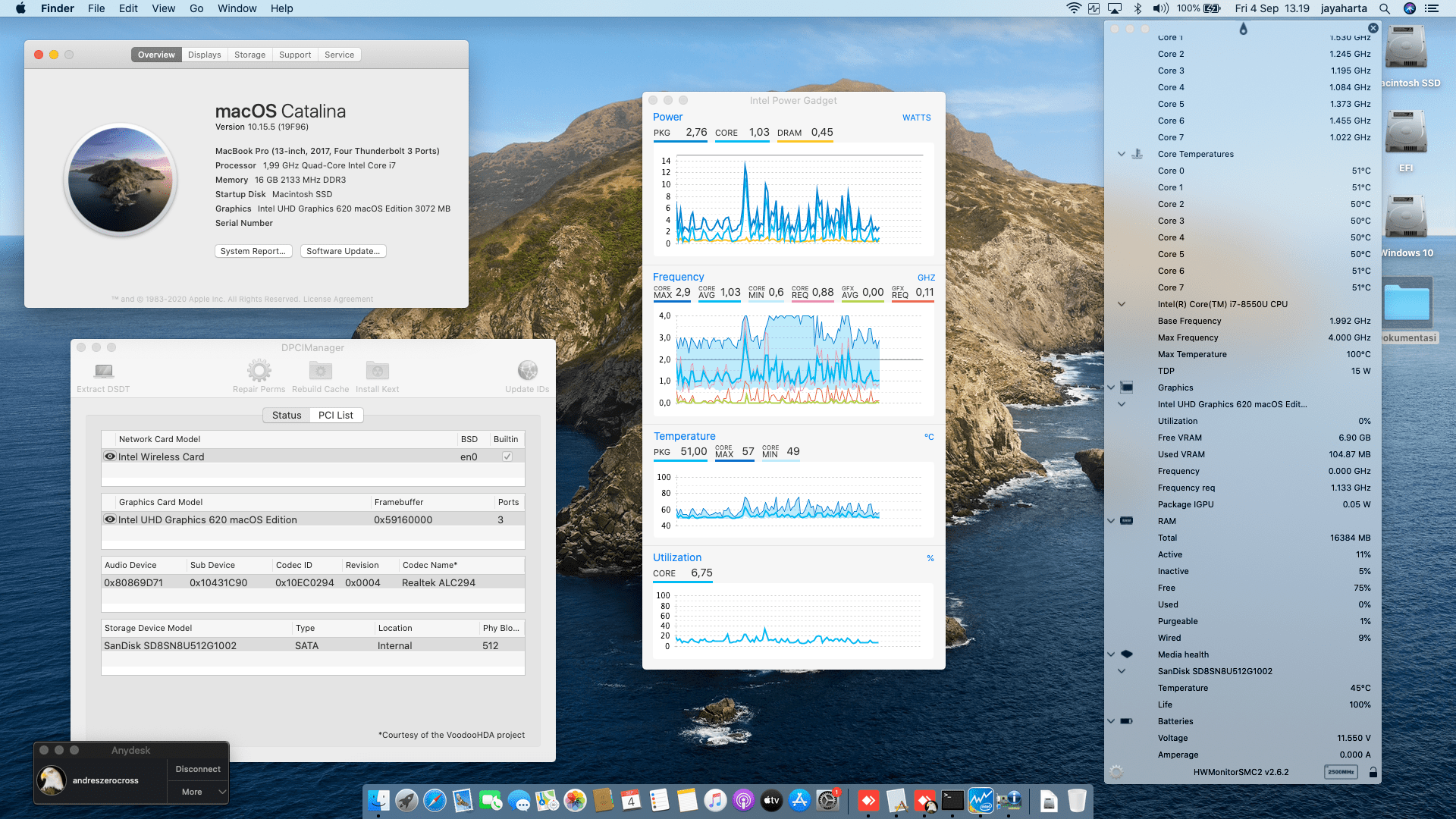
Task: Click the Graphics section card icon in HWMonitor
Action: 1127,388
